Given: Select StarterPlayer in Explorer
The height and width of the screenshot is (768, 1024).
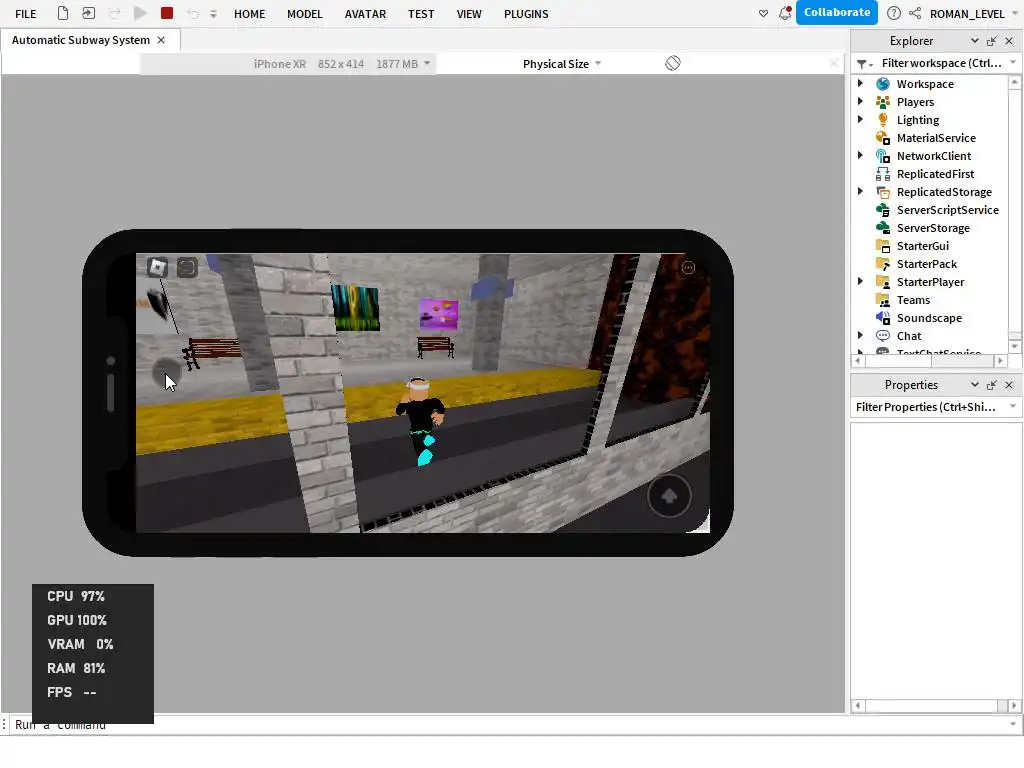Looking at the screenshot, I should click(930, 281).
